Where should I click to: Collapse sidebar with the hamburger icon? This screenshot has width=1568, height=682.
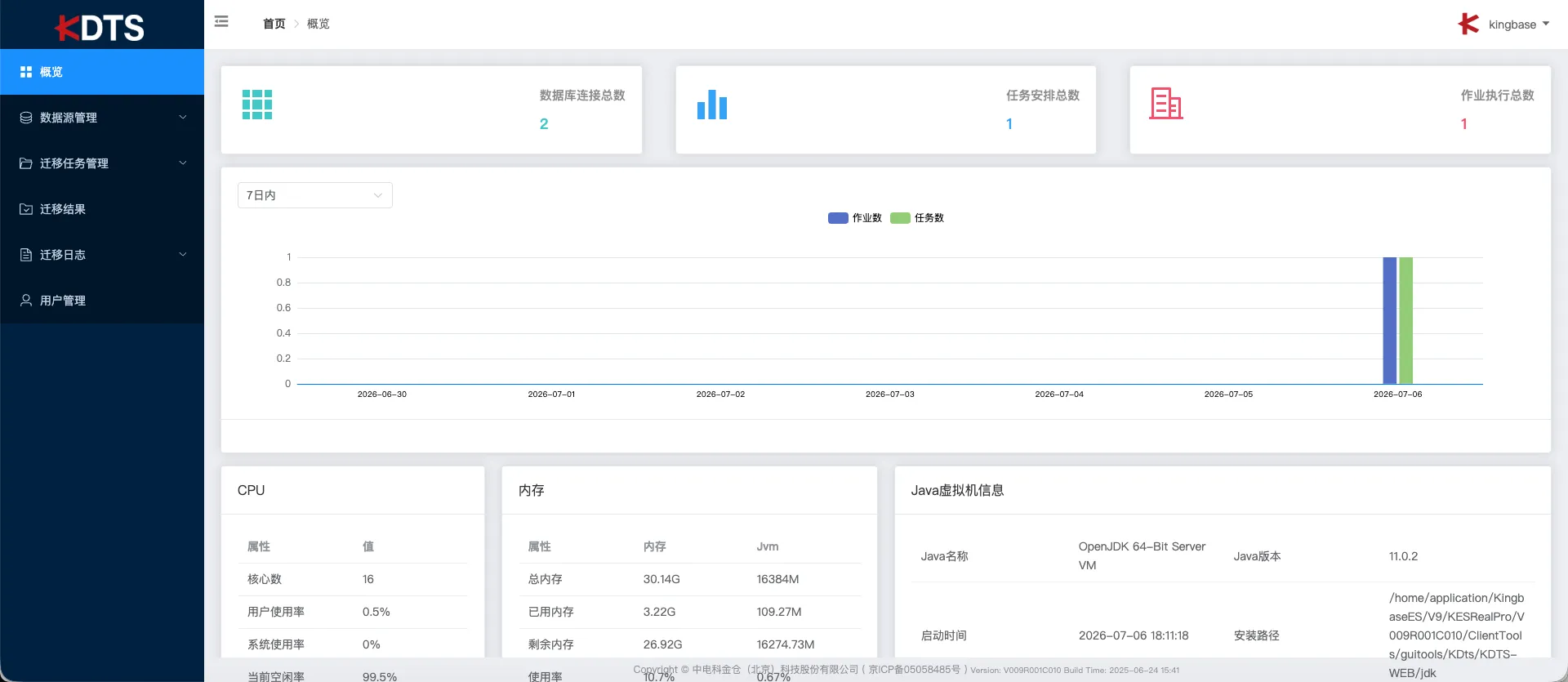click(x=221, y=22)
